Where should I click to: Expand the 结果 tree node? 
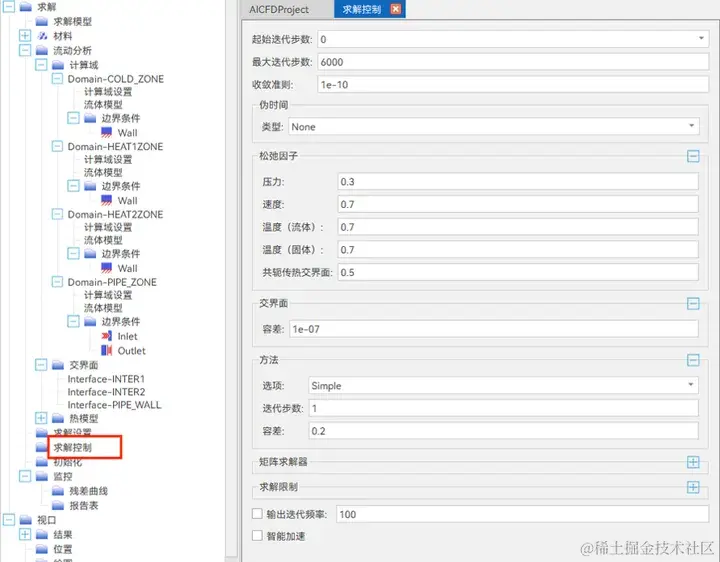coord(25,534)
